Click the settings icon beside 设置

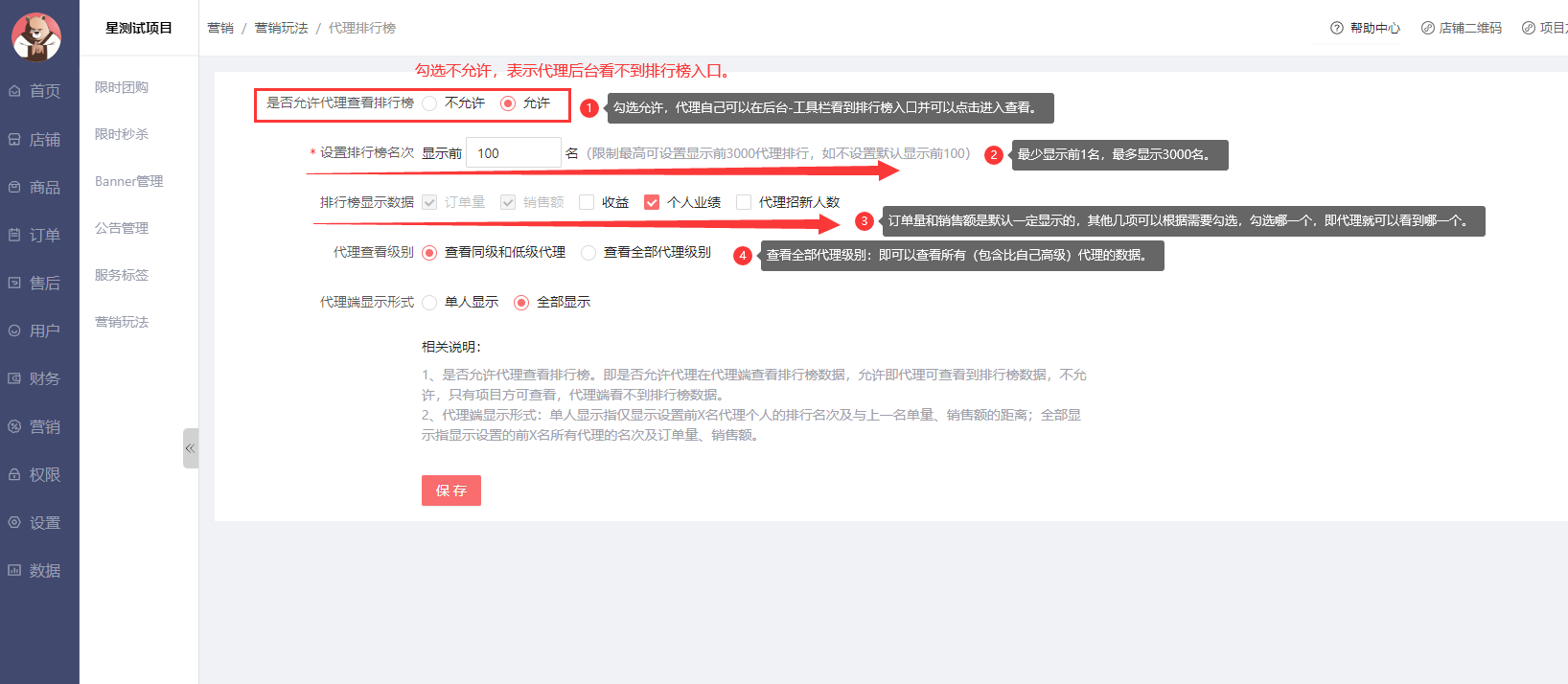(x=14, y=522)
